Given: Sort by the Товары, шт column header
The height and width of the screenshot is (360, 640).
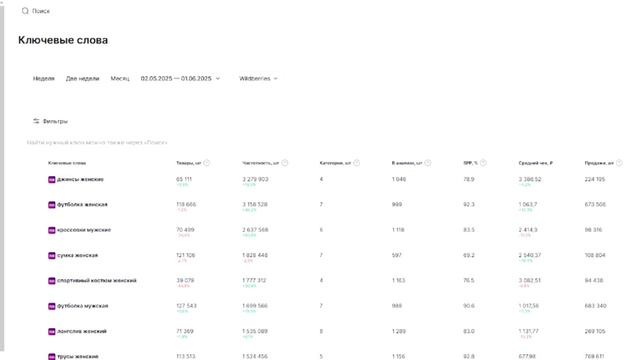Looking at the screenshot, I should (189, 163).
